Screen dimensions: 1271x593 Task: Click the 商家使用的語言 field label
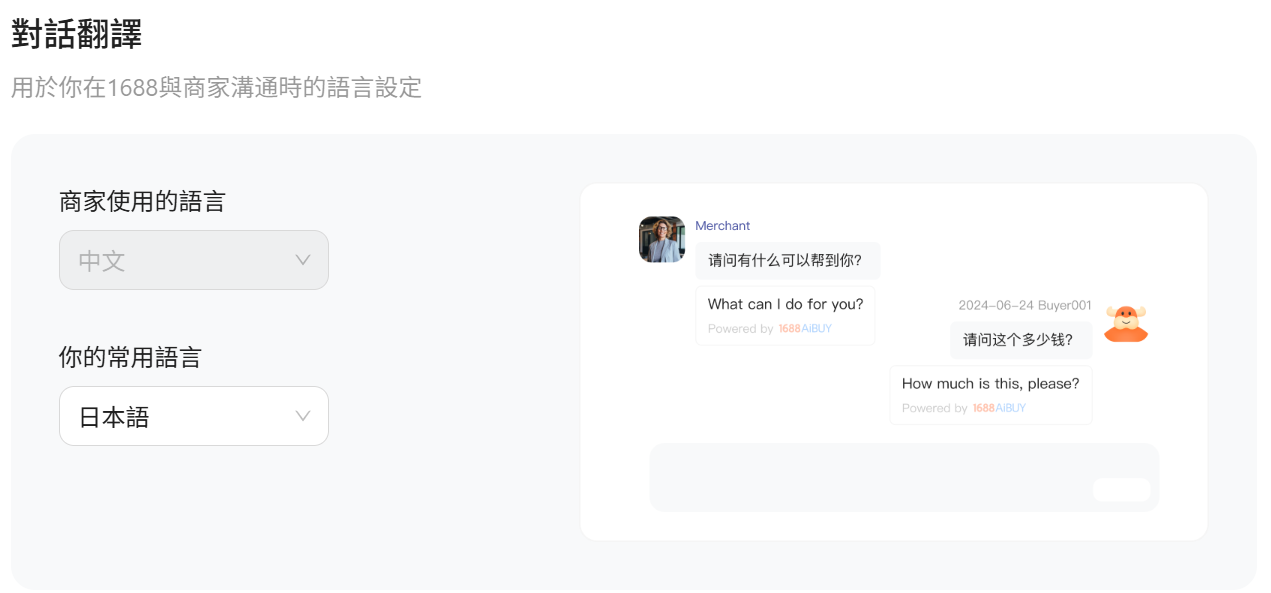142,201
